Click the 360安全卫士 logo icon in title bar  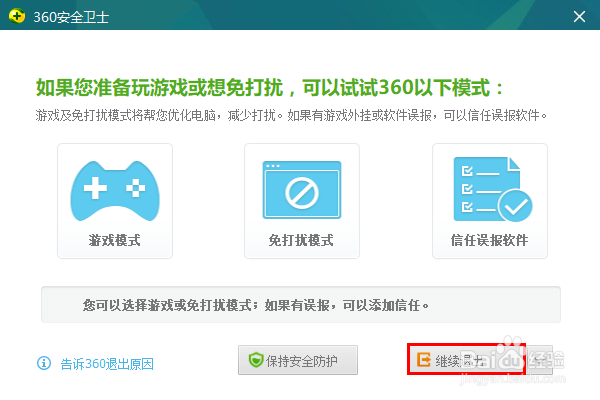click(16, 16)
